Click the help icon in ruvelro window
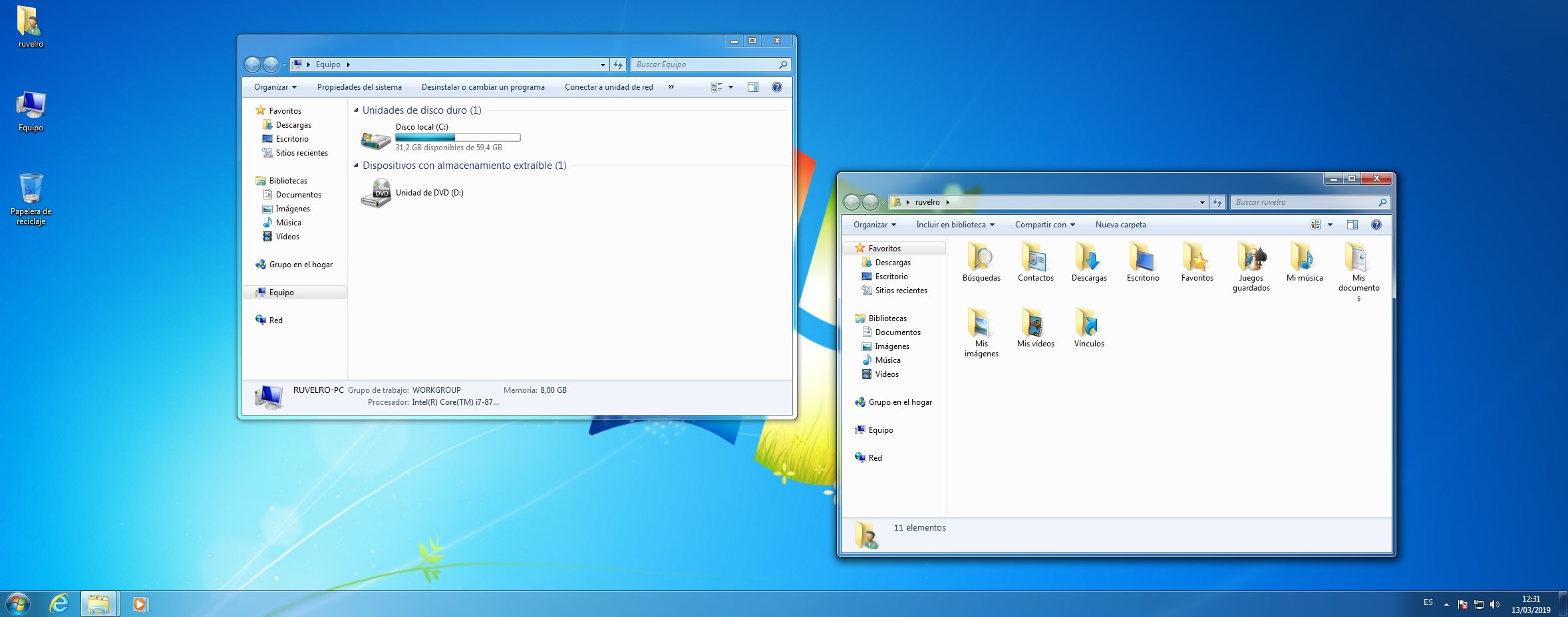 click(1376, 225)
